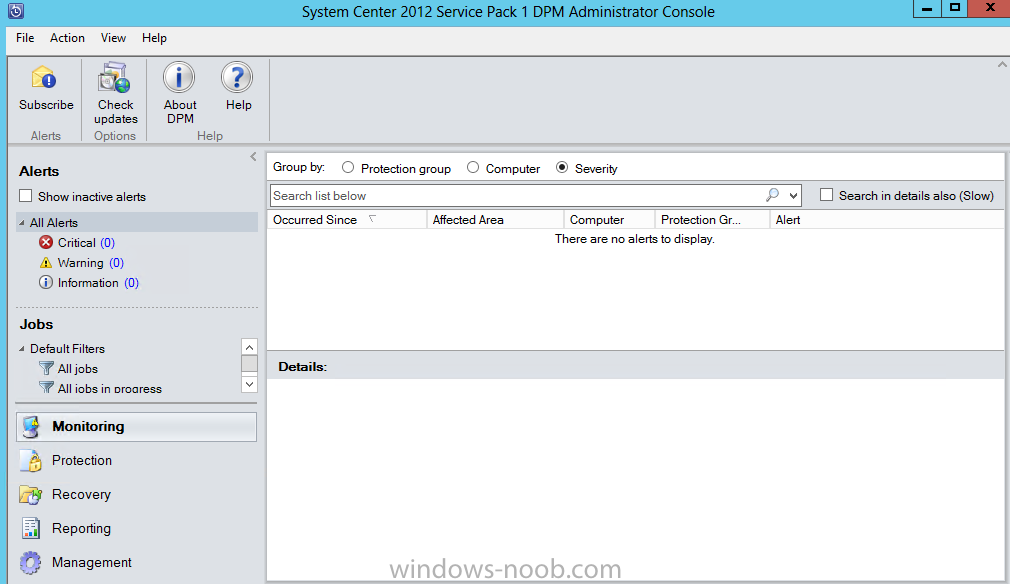The image size is (1010, 584).
Task: Check Search in details also (Slow)
Action: (826, 194)
